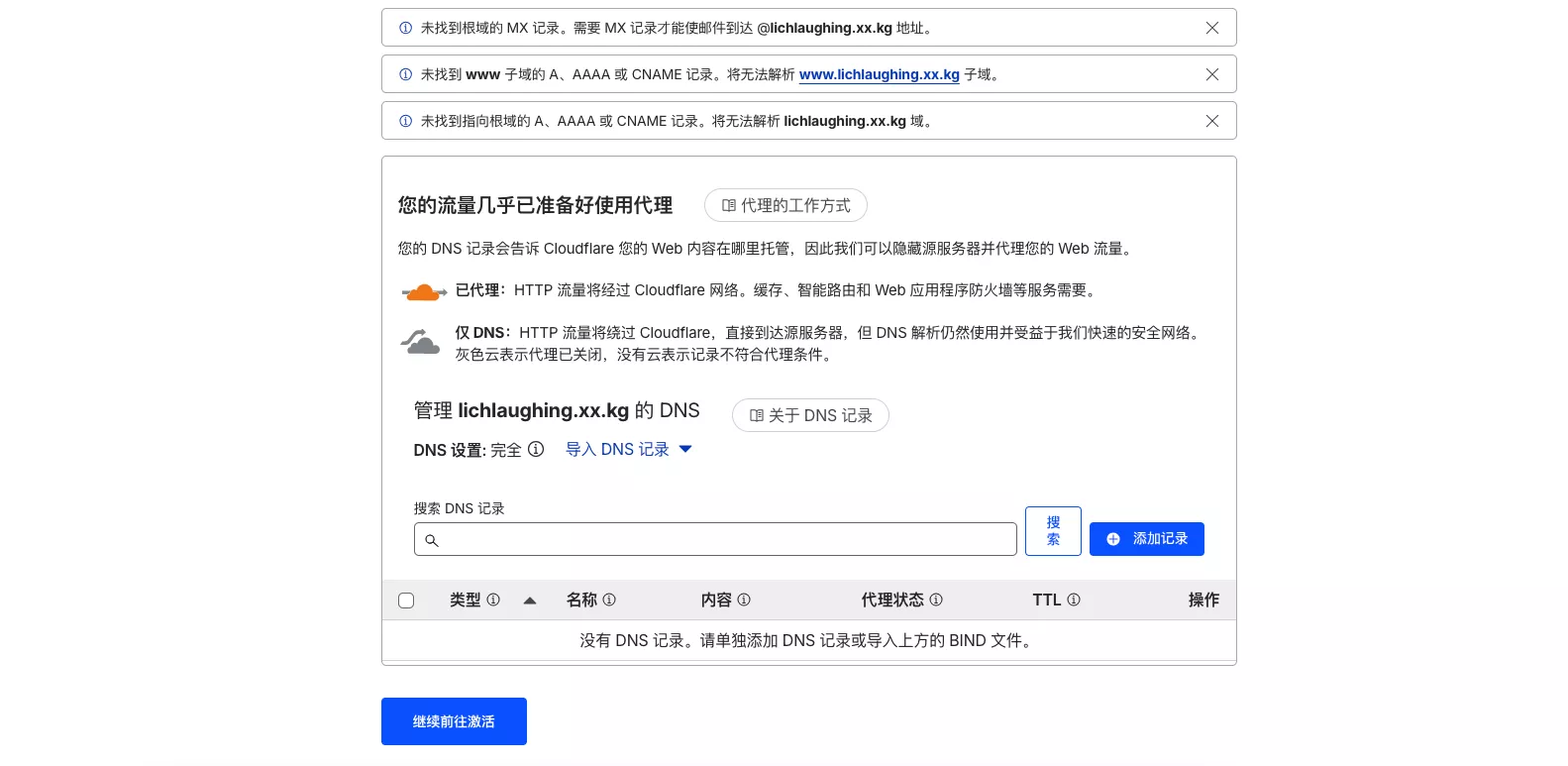1568x766 pixels.
Task: Click the orange proxied cloud icon
Action: click(x=424, y=292)
